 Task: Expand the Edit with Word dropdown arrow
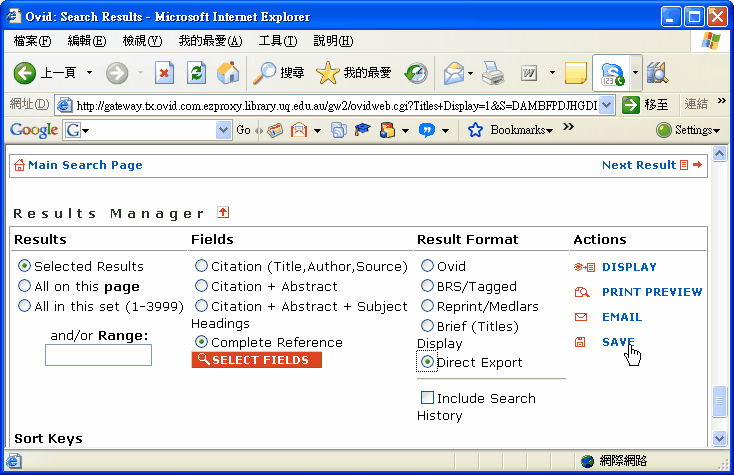[x=552, y=73]
